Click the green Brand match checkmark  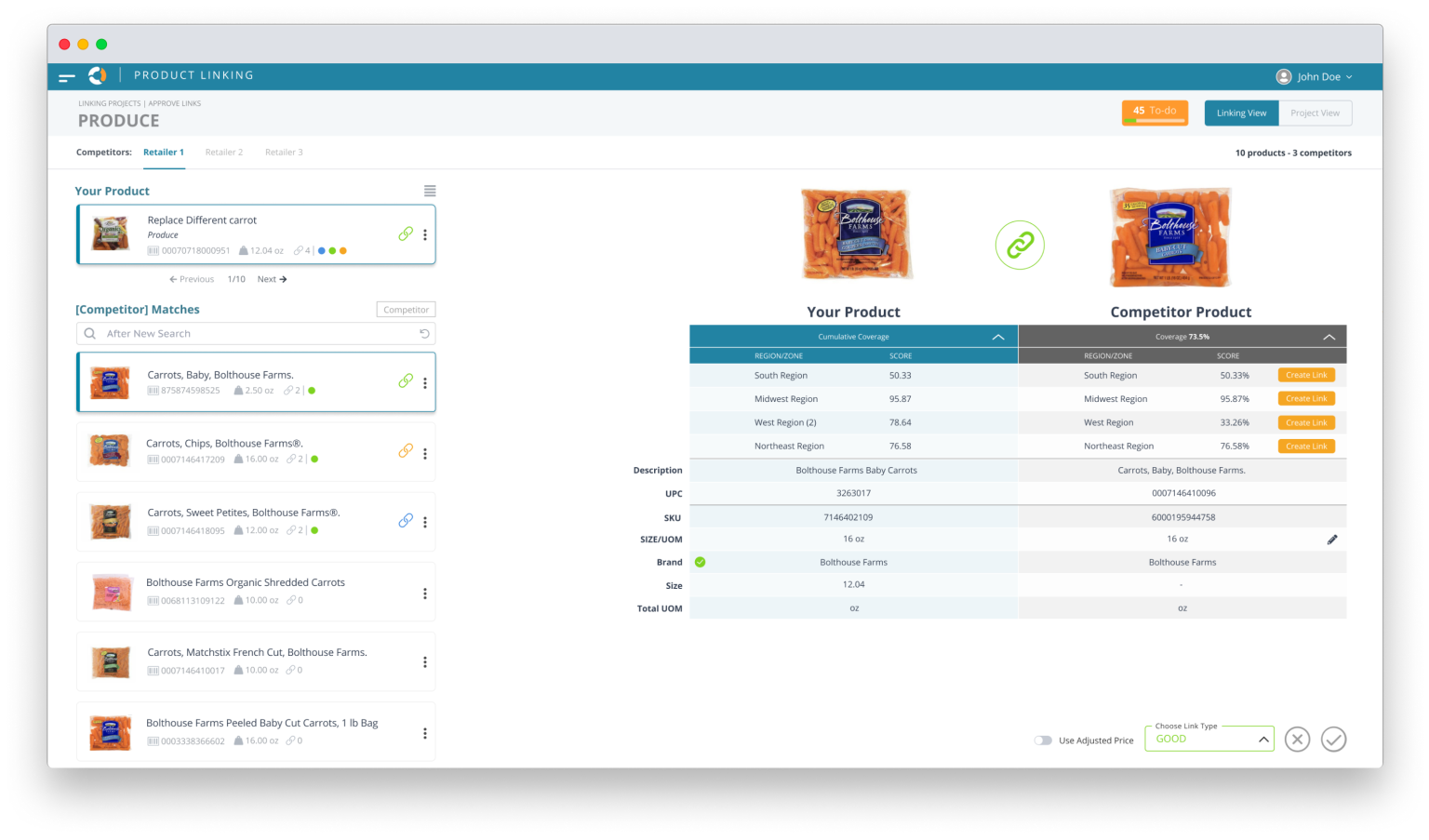[x=701, y=562]
